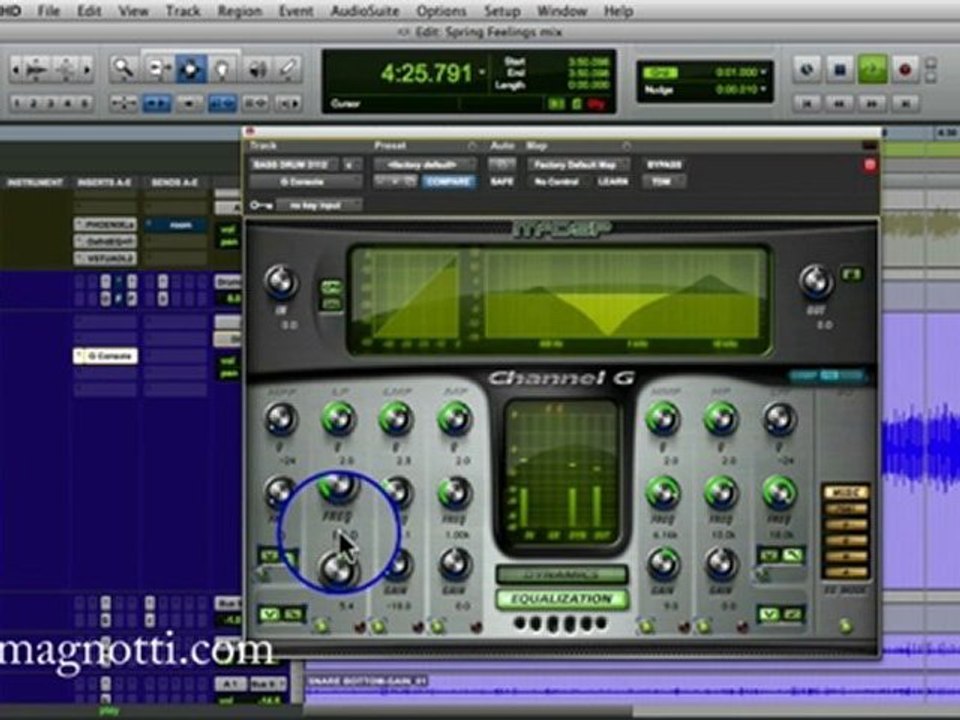Open the Factory Default Map dropdown

coord(579,165)
